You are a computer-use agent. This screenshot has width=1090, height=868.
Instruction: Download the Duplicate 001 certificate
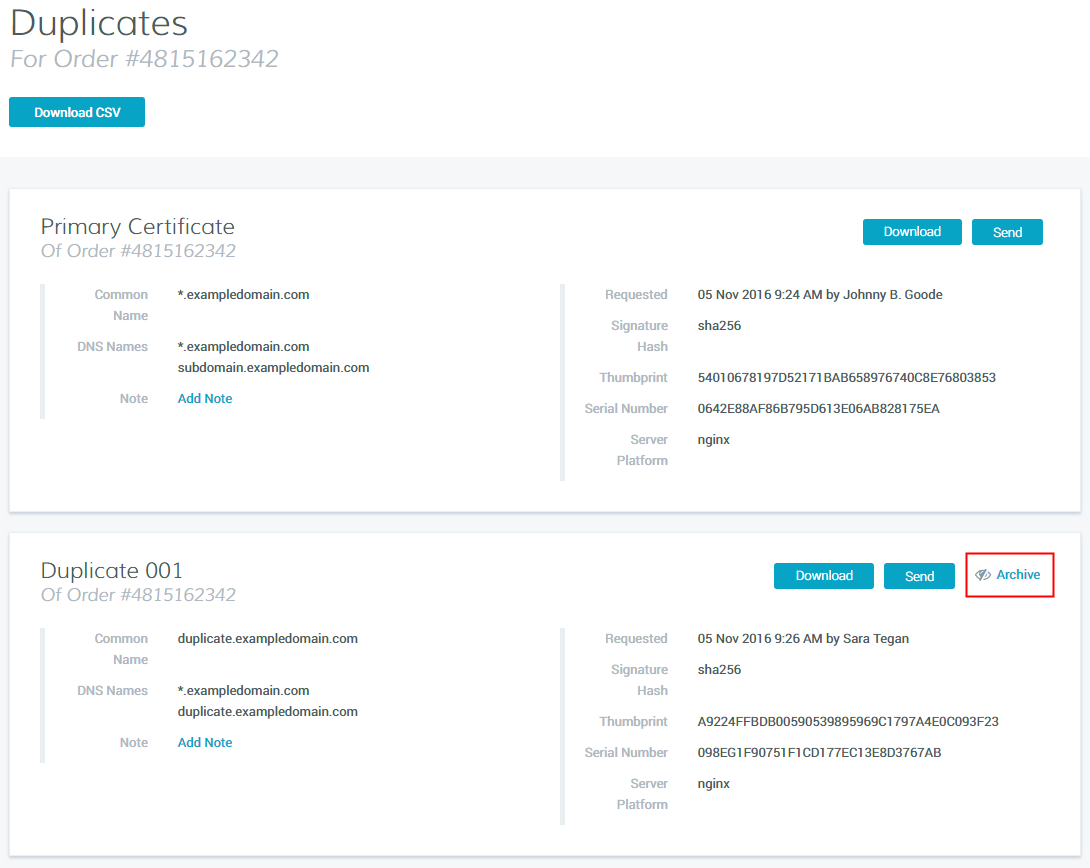coord(824,576)
